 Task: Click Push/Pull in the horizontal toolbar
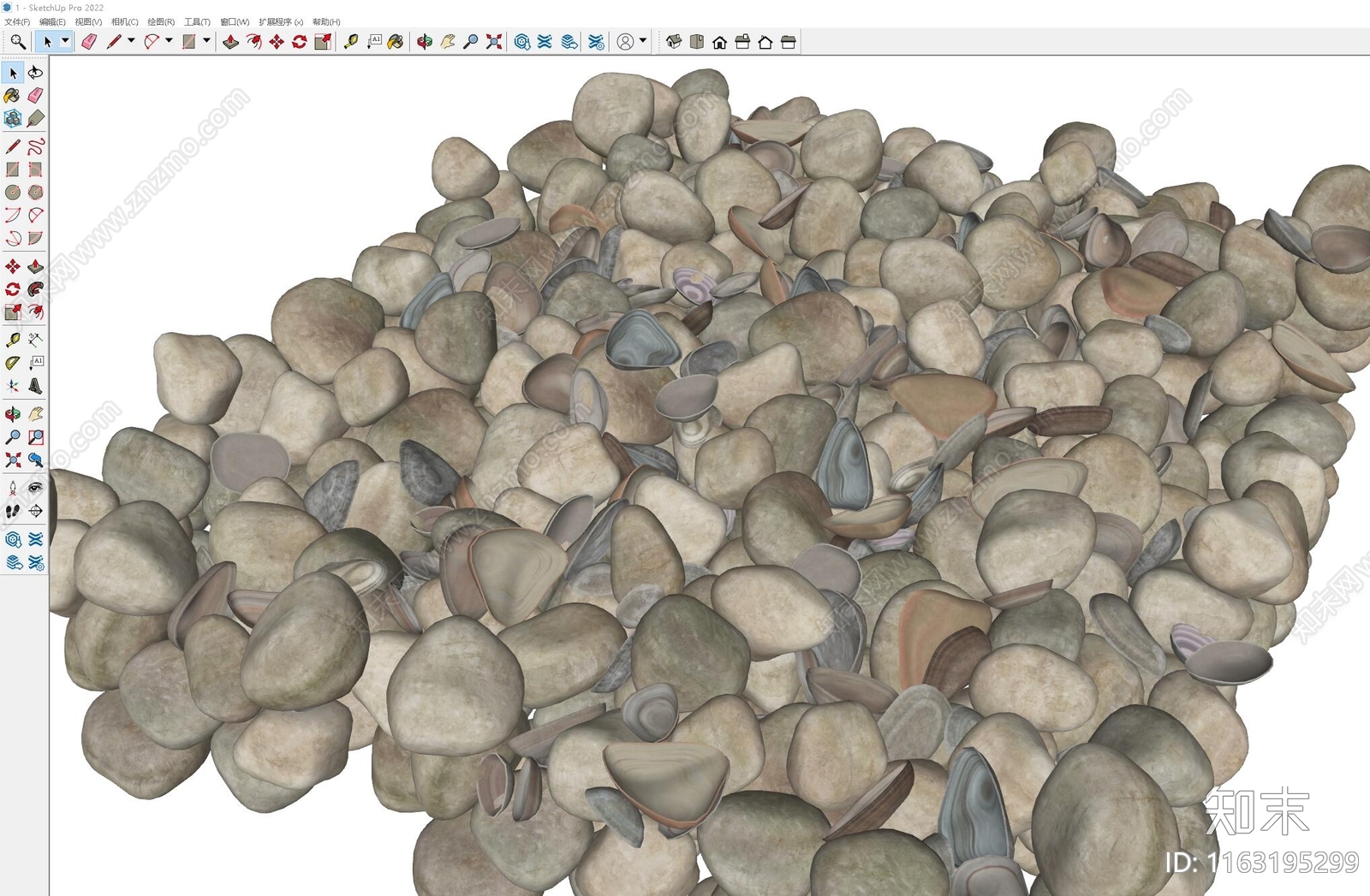[x=230, y=41]
